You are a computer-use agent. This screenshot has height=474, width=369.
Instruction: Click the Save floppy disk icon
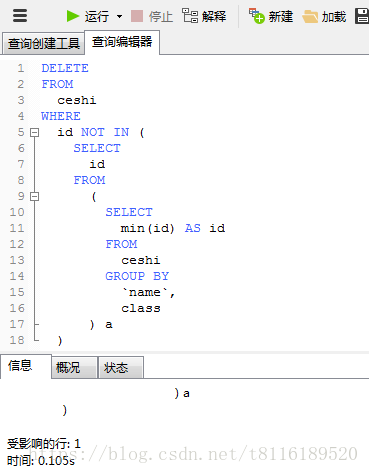(362, 16)
